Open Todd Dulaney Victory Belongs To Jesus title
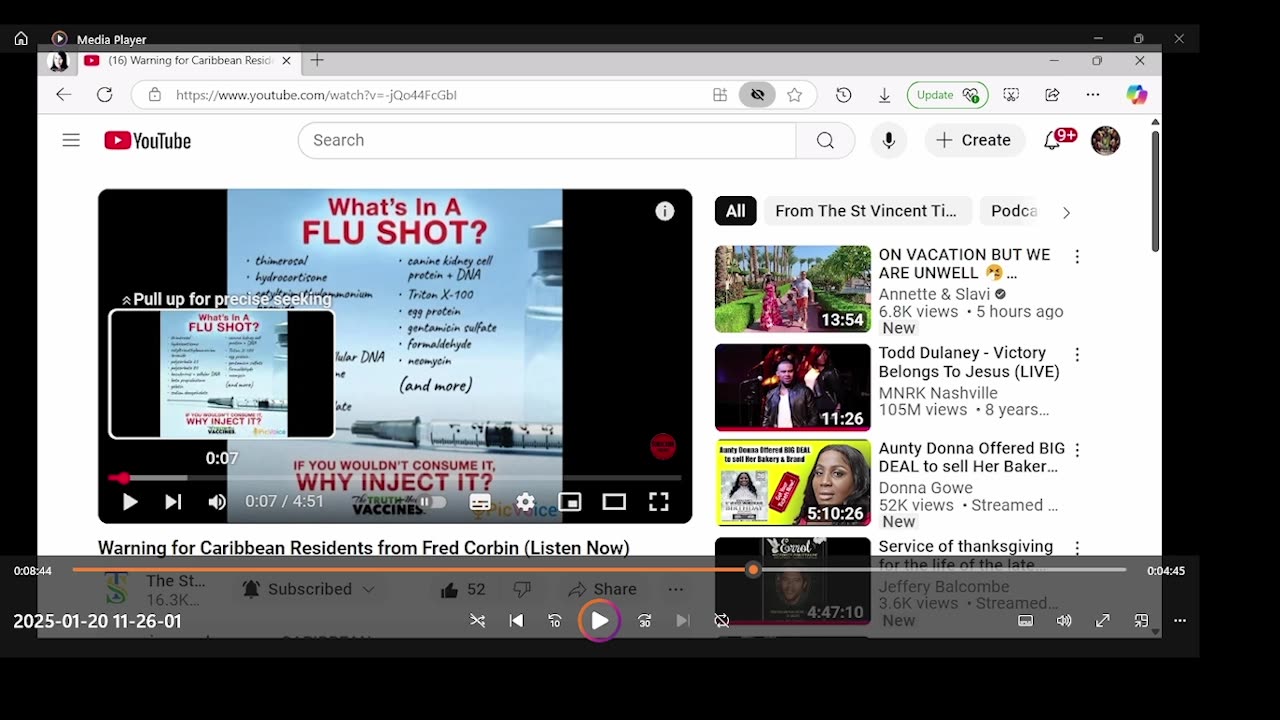The height and width of the screenshot is (720, 1280). tap(969, 362)
